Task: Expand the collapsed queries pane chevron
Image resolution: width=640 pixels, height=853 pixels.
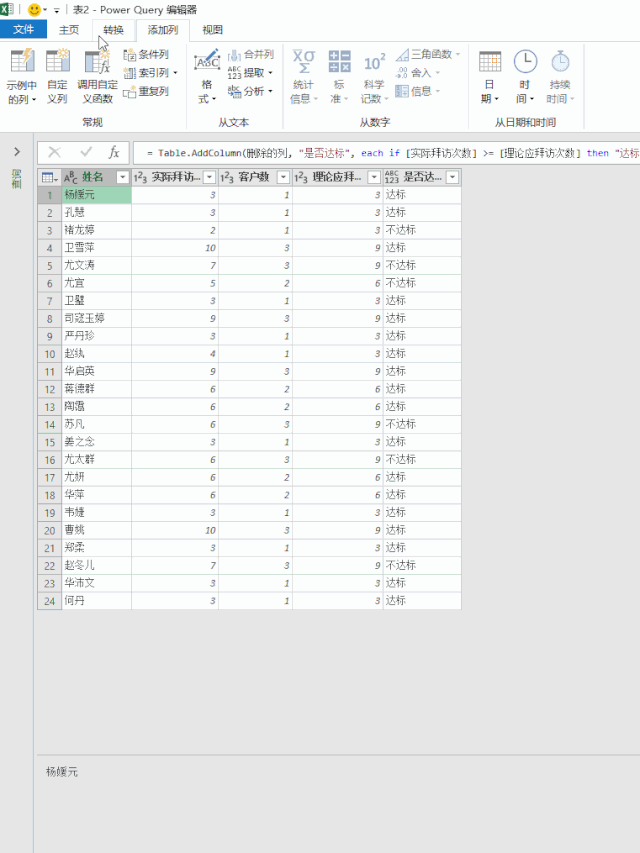Action: click(x=17, y=152)
